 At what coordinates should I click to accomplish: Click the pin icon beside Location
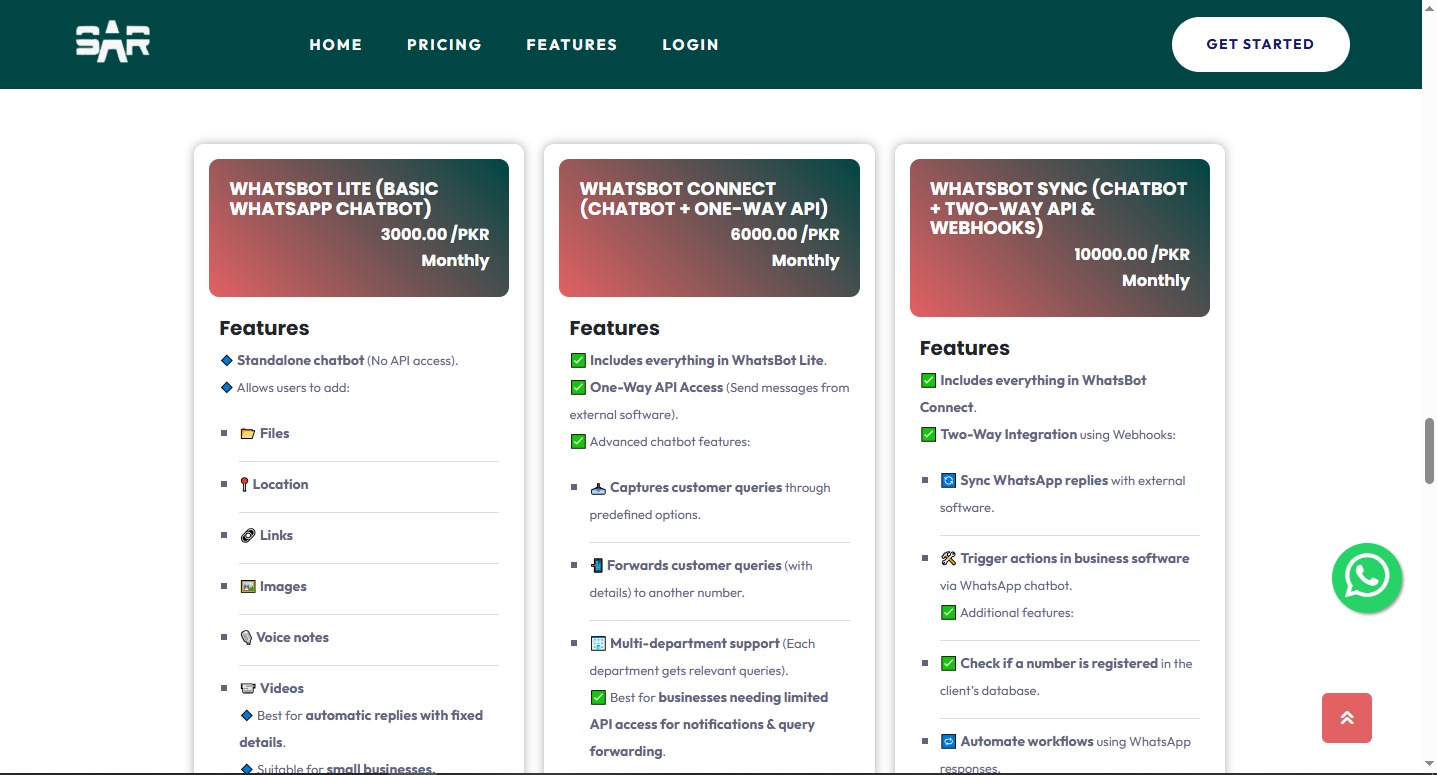244,484
